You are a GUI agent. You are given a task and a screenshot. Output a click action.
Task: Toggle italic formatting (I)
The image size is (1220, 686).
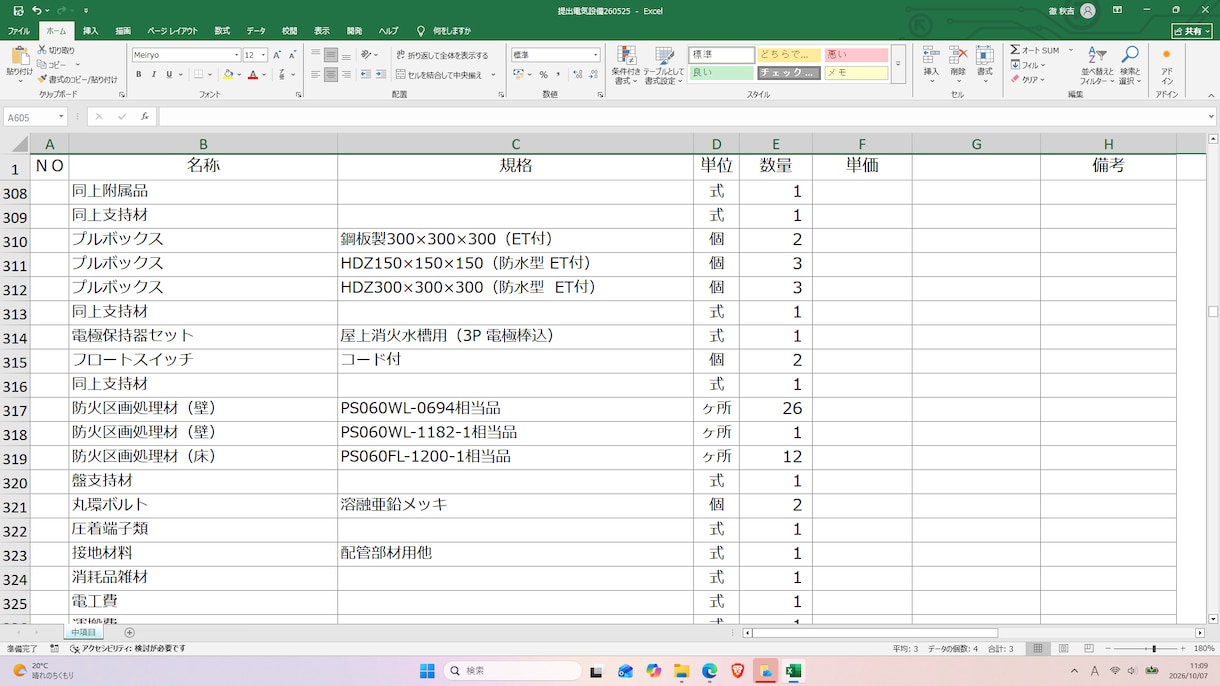154,75
